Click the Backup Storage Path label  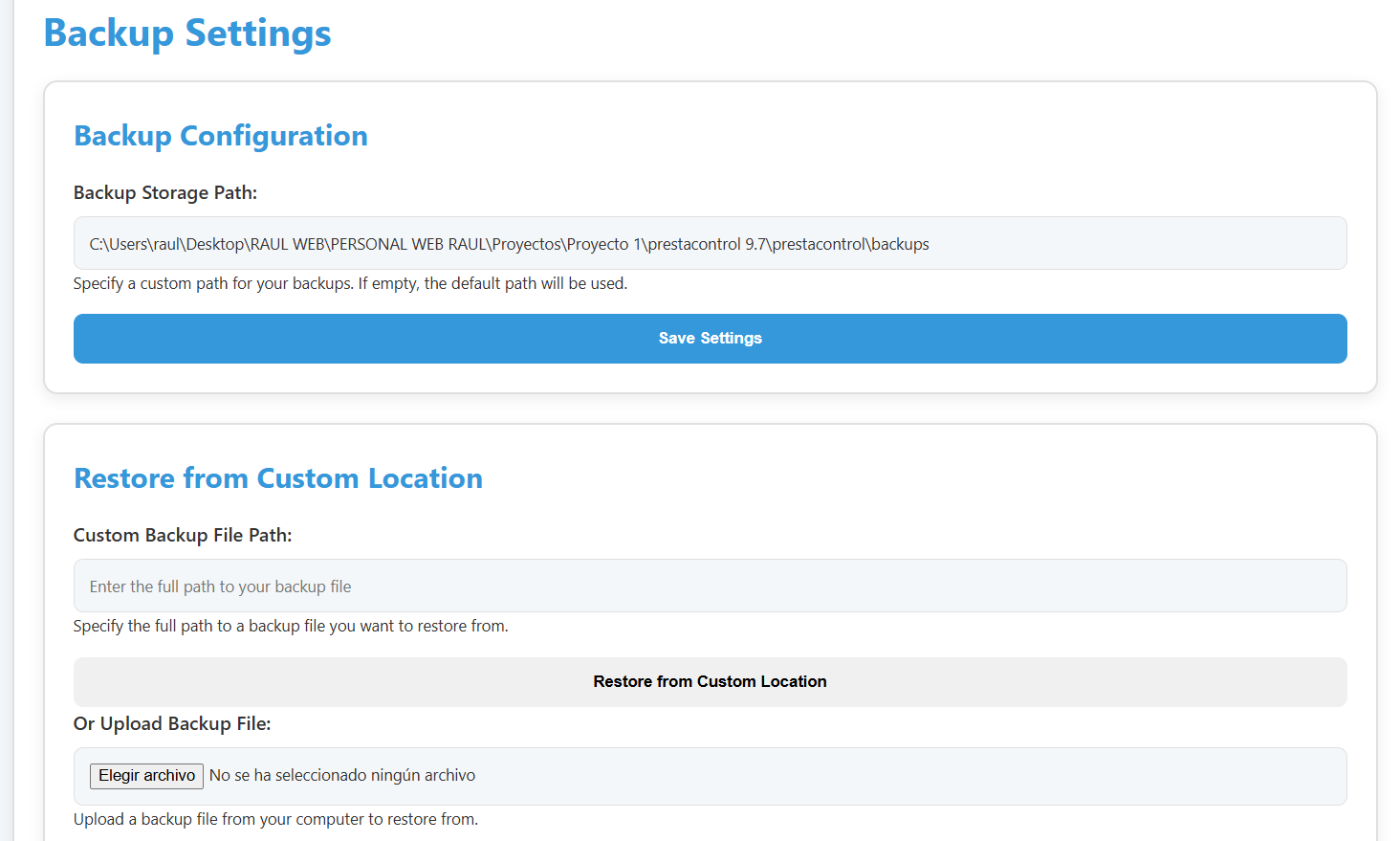165,193
